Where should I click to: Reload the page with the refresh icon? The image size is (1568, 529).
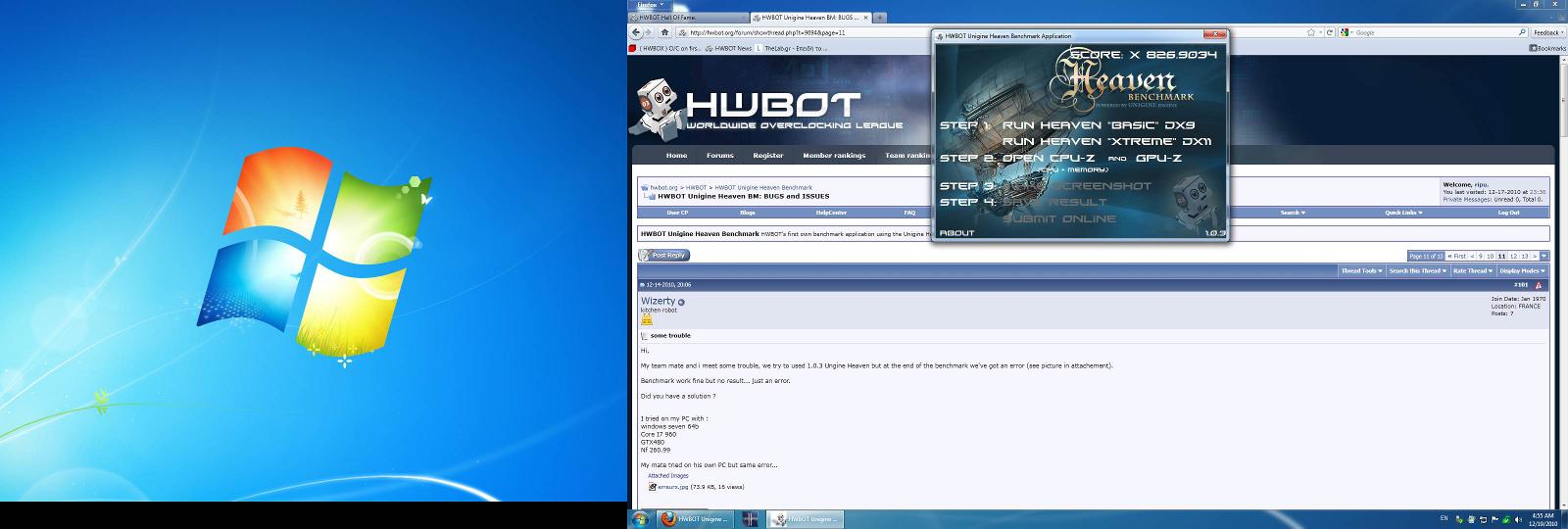pos(1330,32)
